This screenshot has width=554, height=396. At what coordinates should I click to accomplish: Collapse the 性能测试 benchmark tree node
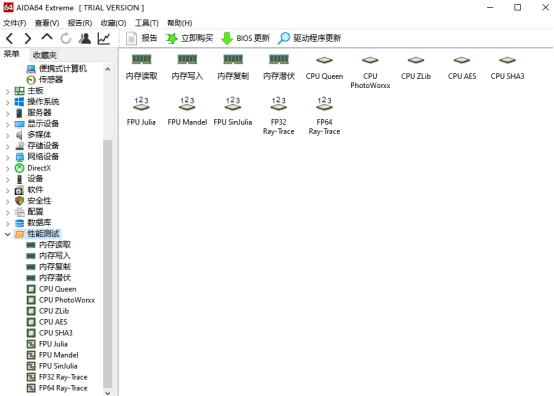point(7,234)
